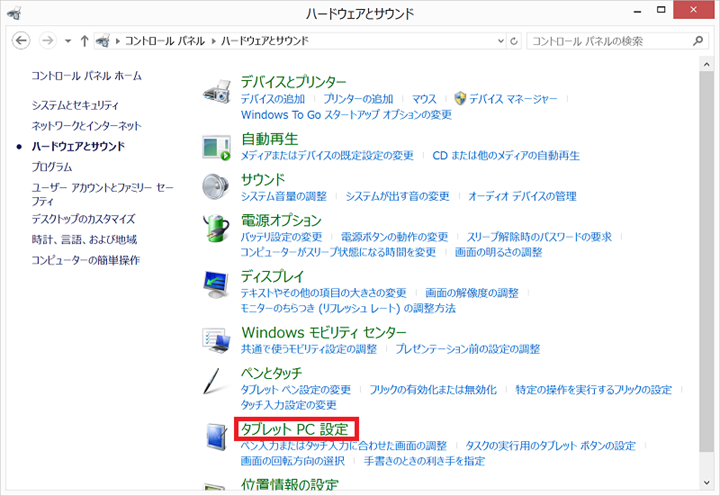Open ユーザー アカウントとファミリー セーフティ in sidebar
The width and height of the screenshot is (720, 496).
coord(102,194)
